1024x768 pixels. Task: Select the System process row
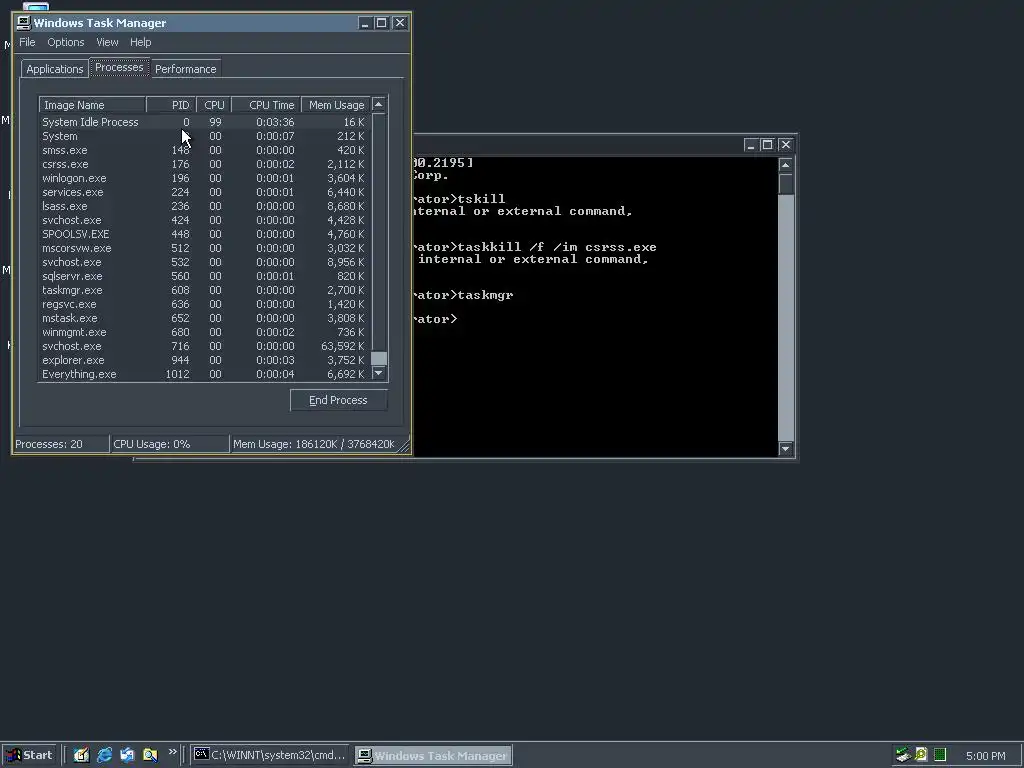[x=204, y=136]
